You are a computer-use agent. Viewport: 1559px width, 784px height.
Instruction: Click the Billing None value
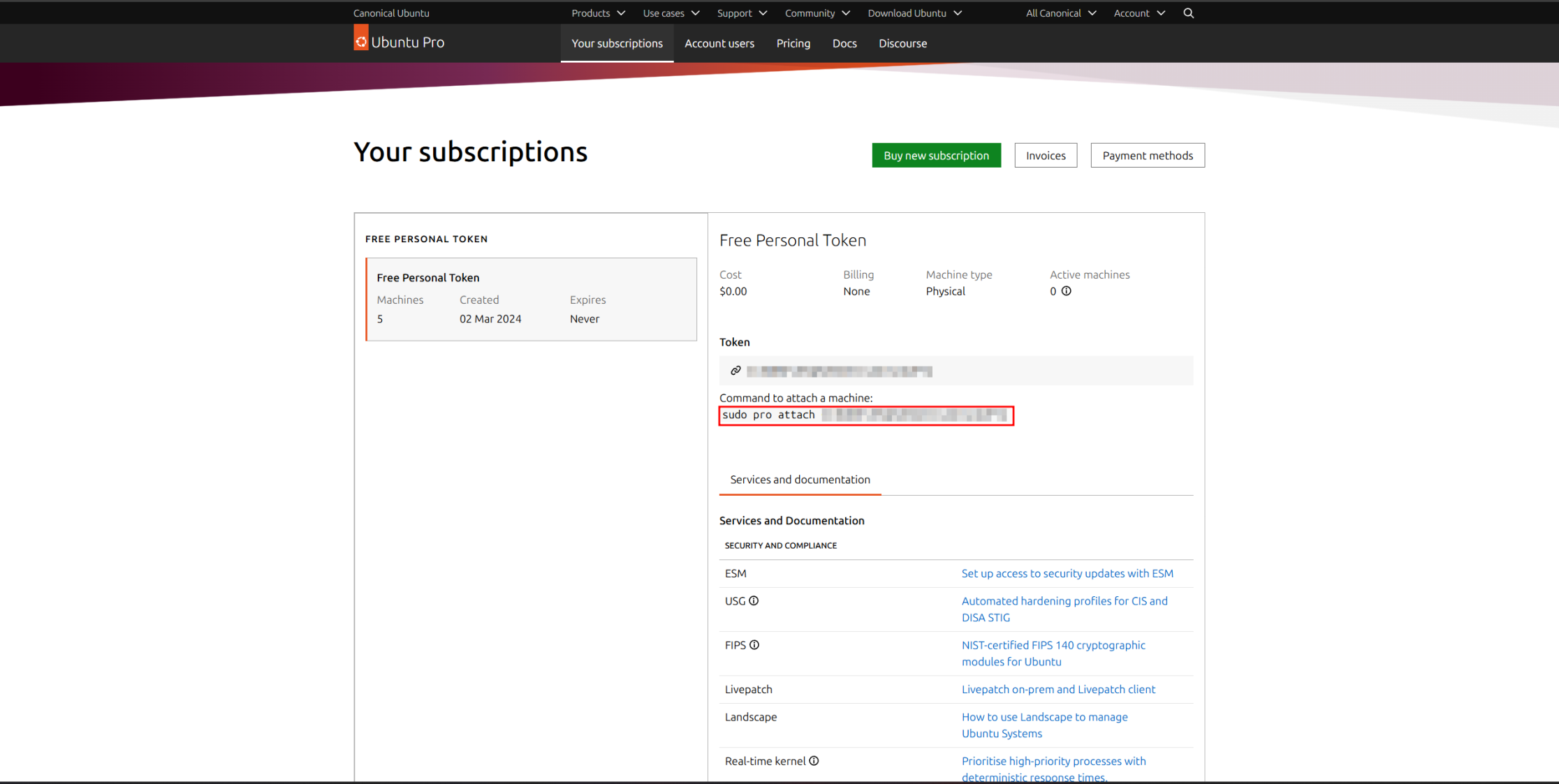click(856, 291)
